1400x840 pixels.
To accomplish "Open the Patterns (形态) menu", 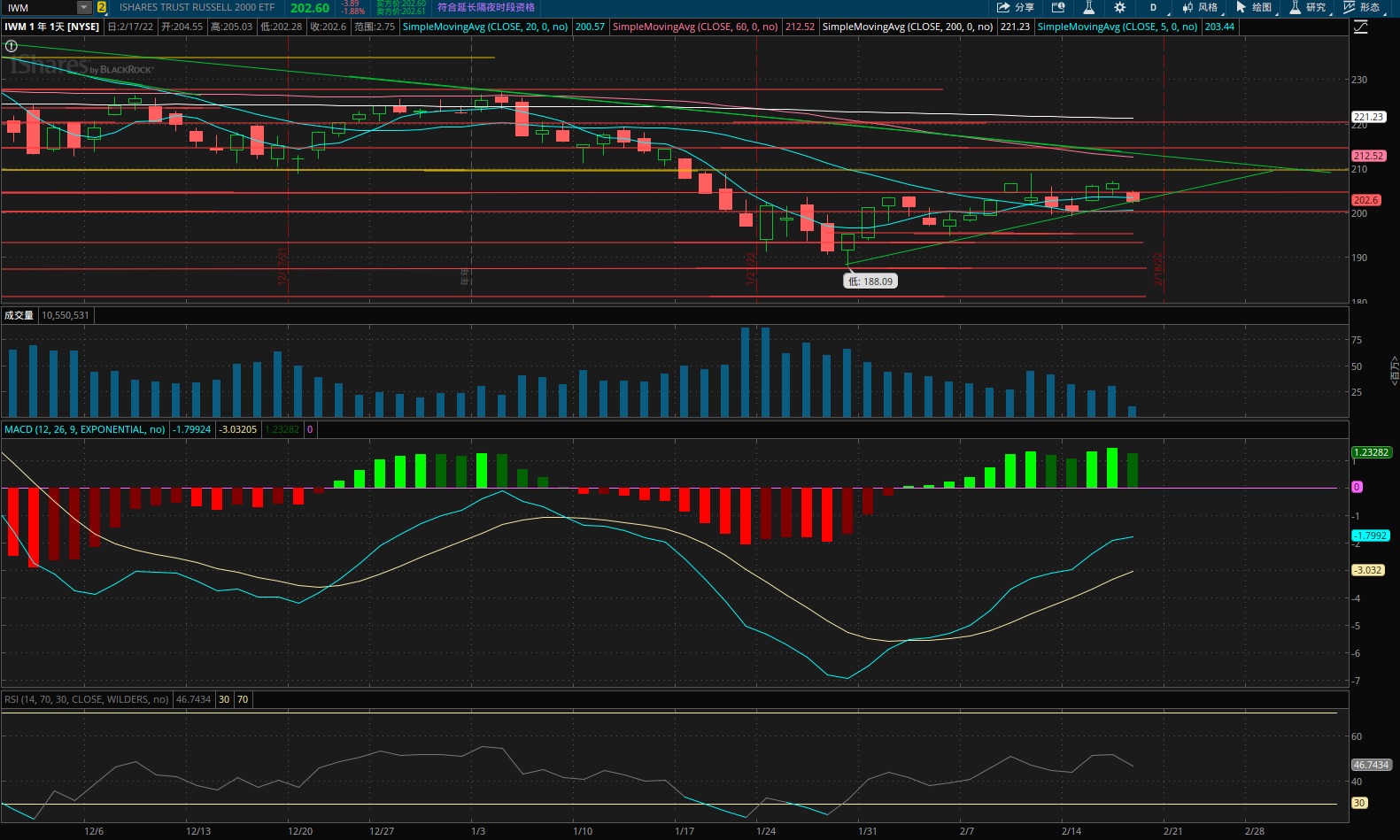I will click(1362, 7).
